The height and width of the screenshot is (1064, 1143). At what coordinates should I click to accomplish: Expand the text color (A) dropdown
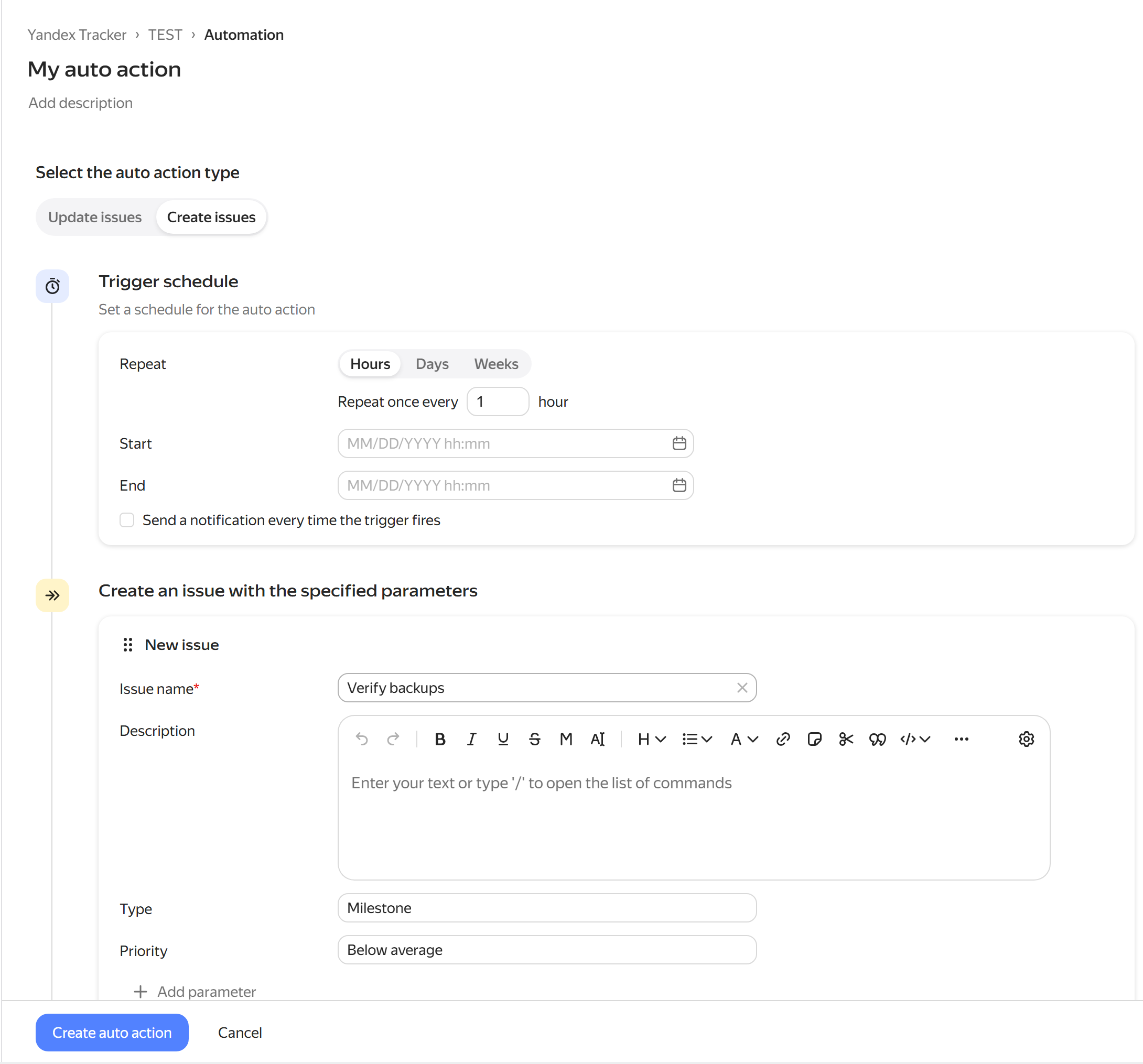744,739
